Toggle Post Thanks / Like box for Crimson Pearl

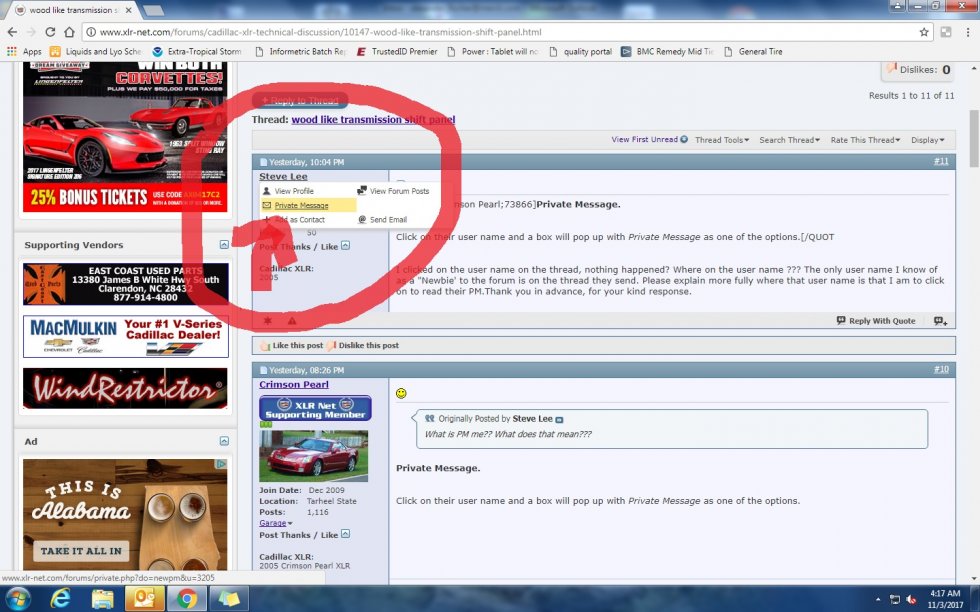[346, 534]
